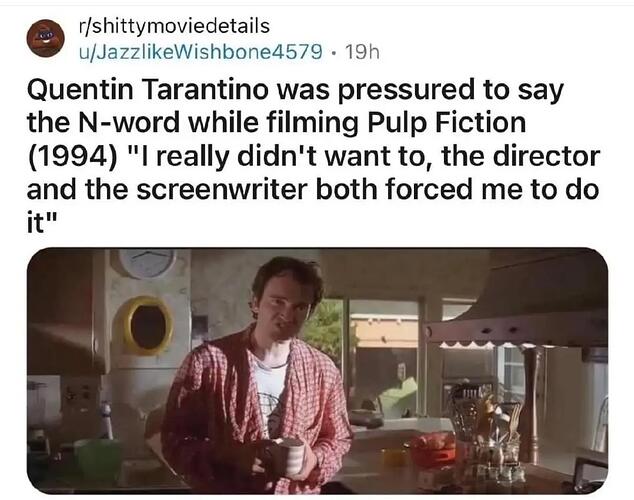Click the green container on the counter
The width and height of the screenshot is (634, 500).
tap(98, 461)
